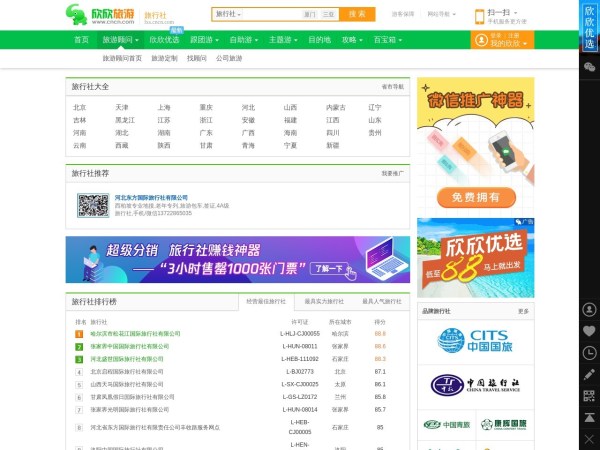Close the right sidebar with X icon
This screenshot has width=600, height=450.
click(589, 439)
